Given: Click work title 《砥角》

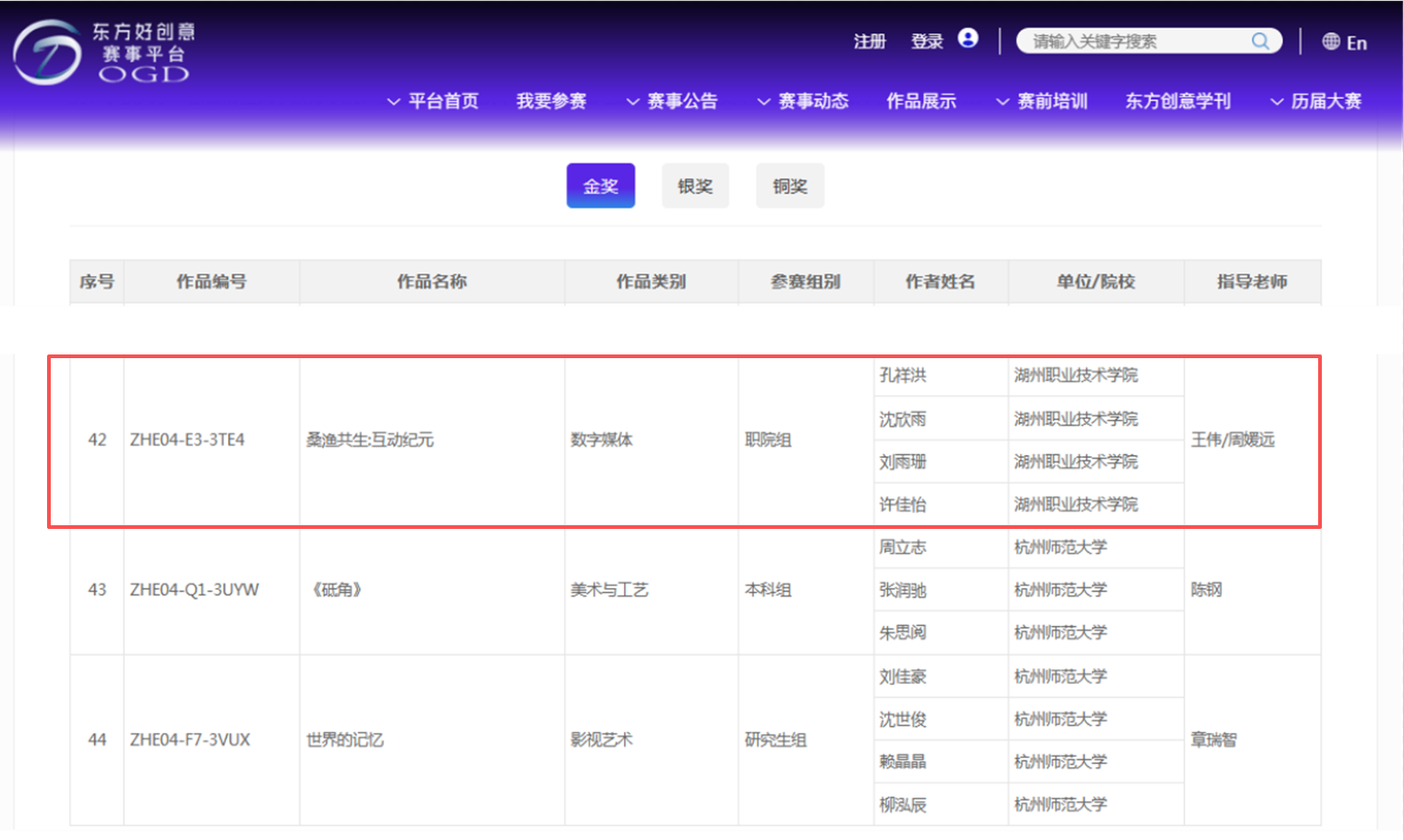Looking at the screenshot, I should (x=337, y=589).
